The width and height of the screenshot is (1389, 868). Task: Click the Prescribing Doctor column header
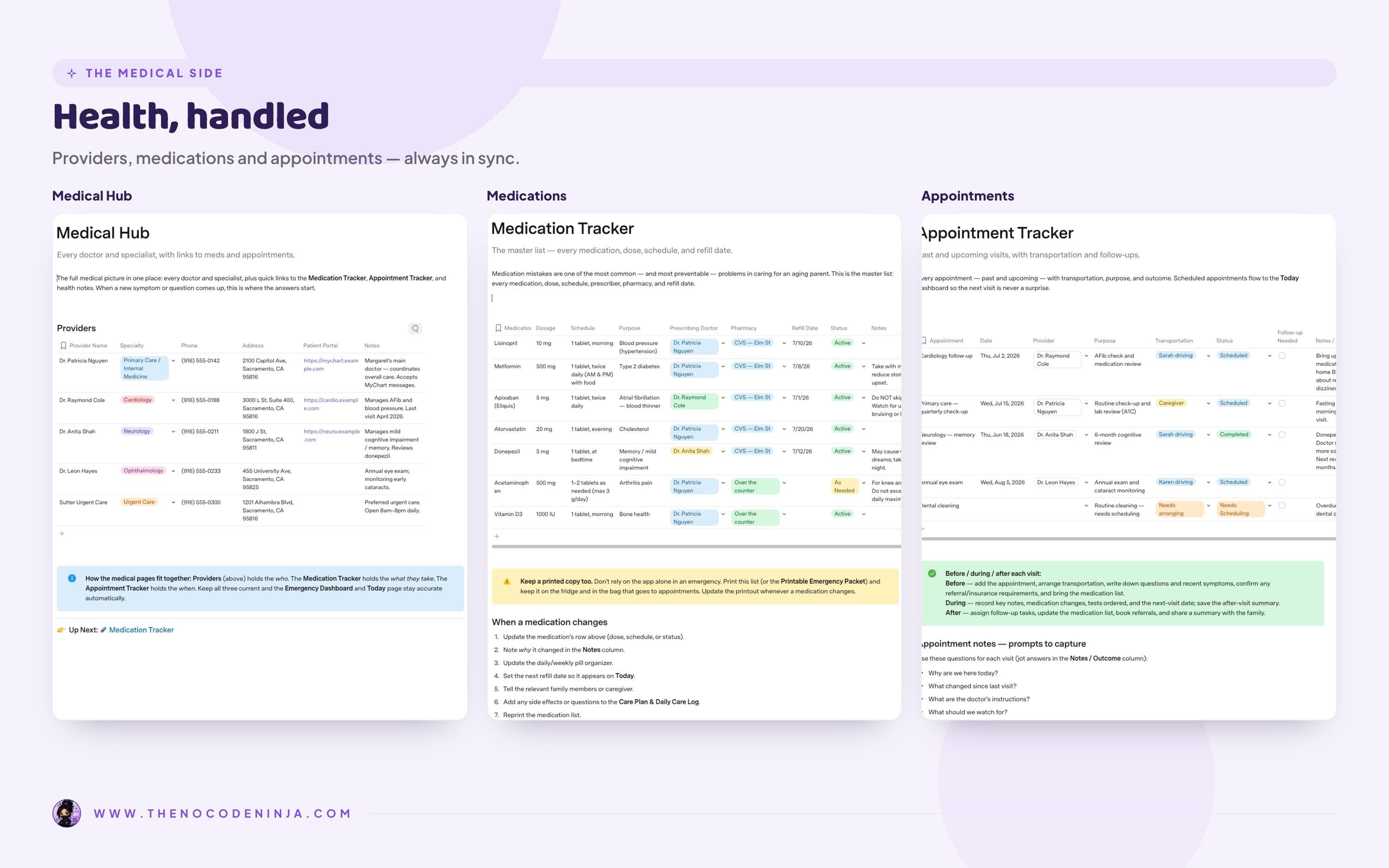click(694, 328)
